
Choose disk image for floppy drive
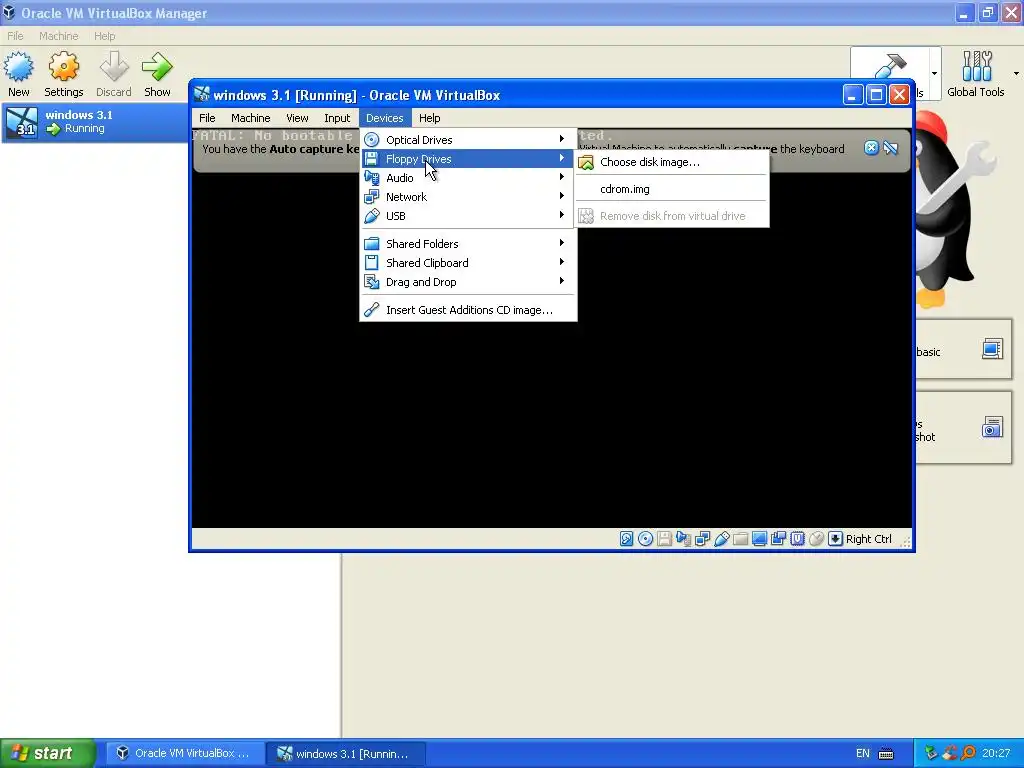[672, 162]
